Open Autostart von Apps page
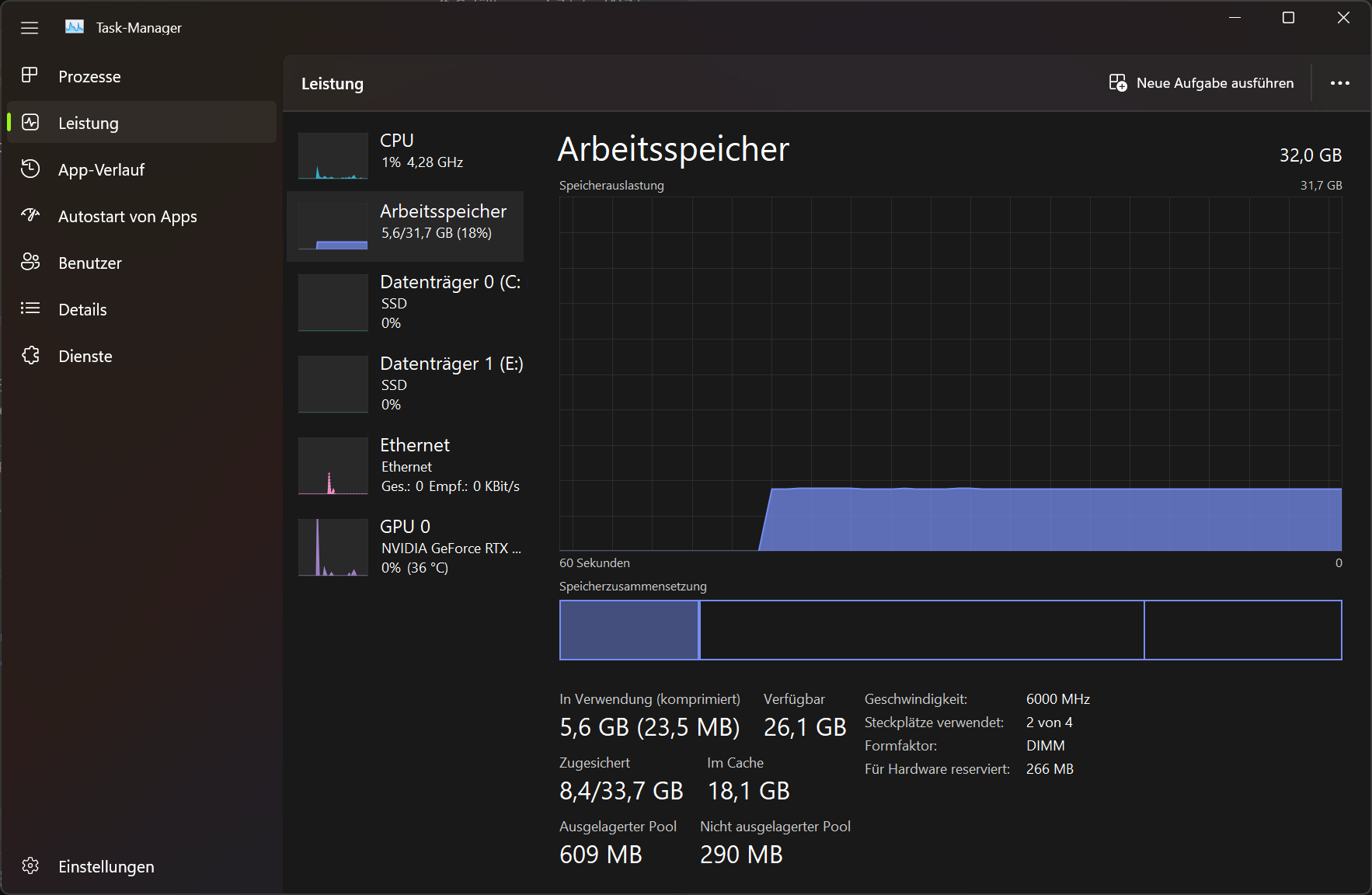This screenshot has height=895, width=1372. pos(141,216)
